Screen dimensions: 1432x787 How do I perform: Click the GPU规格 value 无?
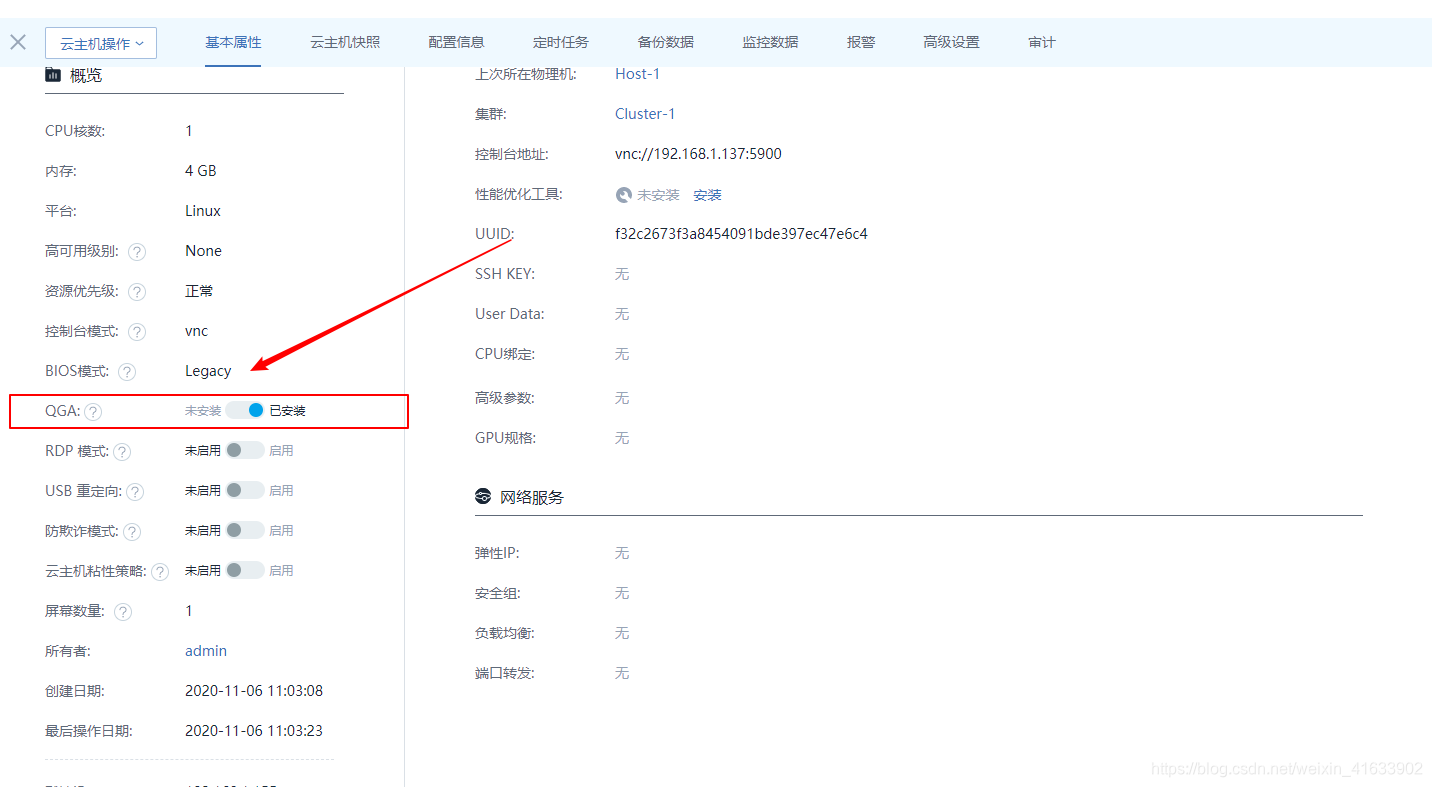coord(622,438)
